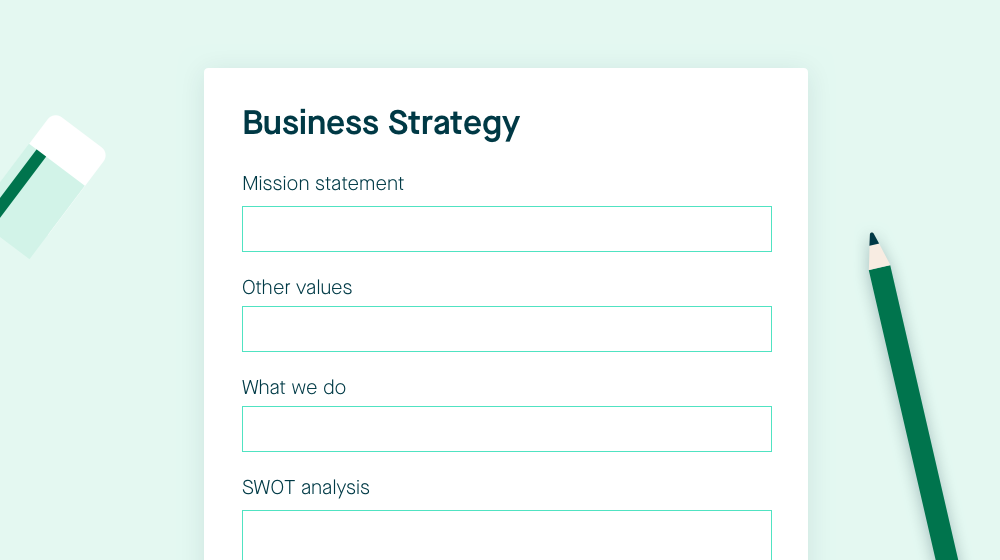Viewport: 1000px width, 560px height.
Task: Click the Mission statement label
Action: coord(323,184)
